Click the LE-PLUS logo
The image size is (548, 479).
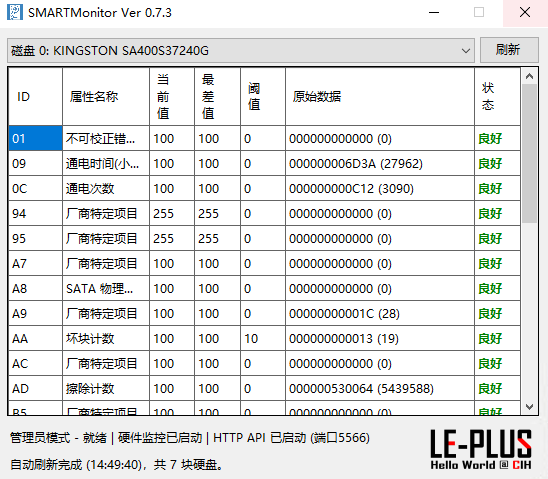(481, 449)
